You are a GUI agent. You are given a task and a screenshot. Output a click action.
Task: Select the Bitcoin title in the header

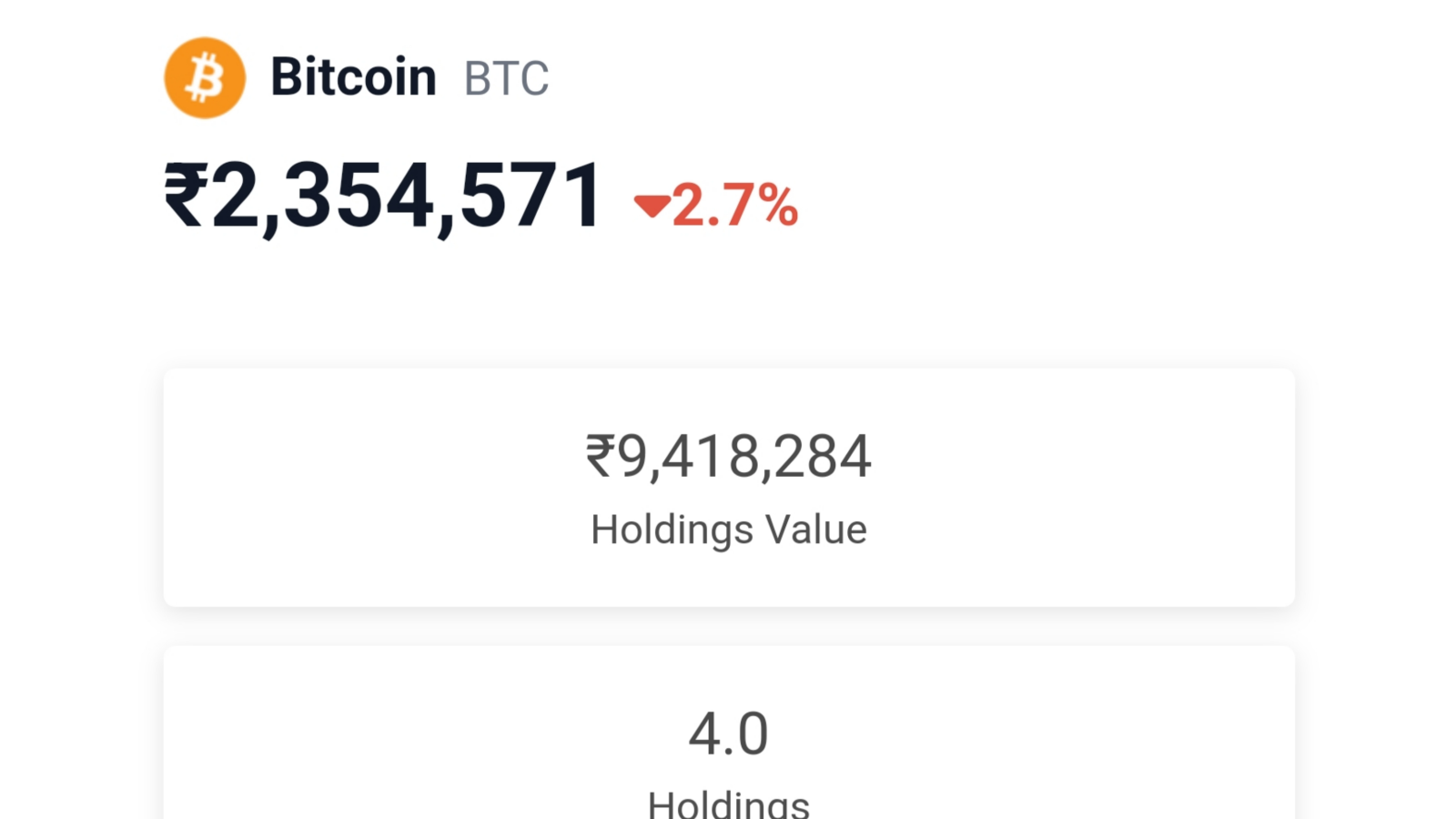click(353, 76)
